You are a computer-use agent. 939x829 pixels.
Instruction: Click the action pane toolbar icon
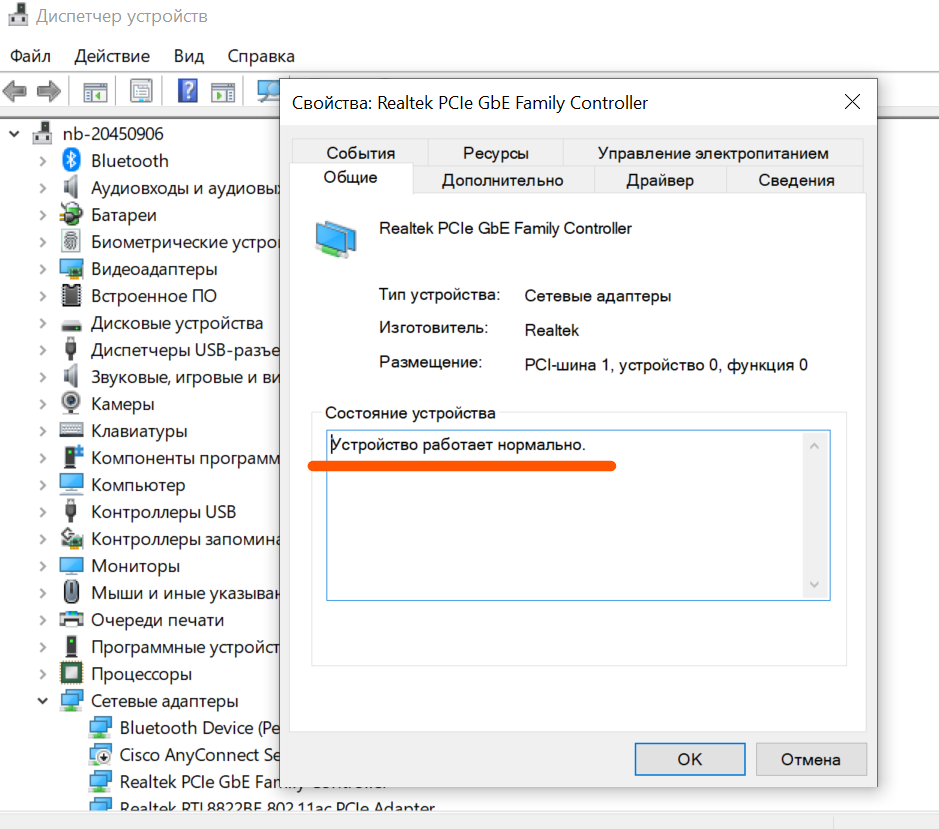[223, 92]
